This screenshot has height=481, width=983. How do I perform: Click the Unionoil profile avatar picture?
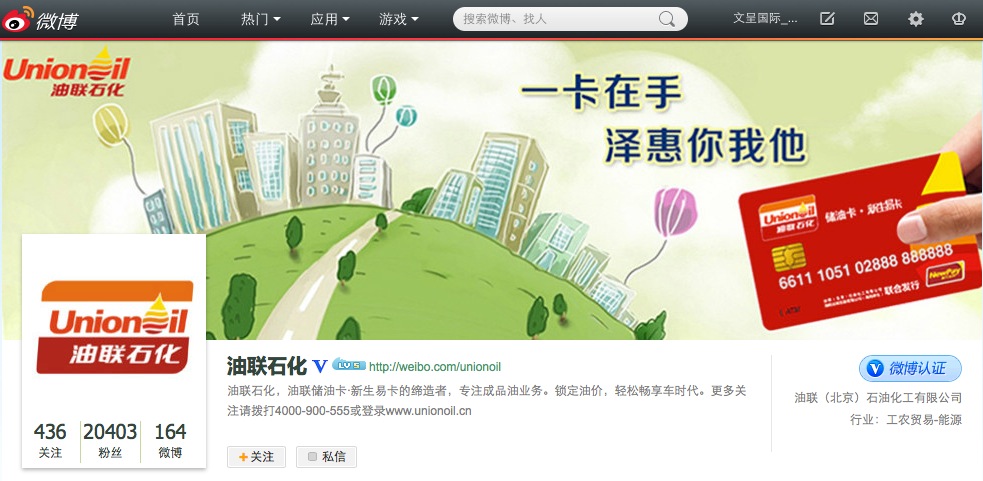click(x=114, y=326)
